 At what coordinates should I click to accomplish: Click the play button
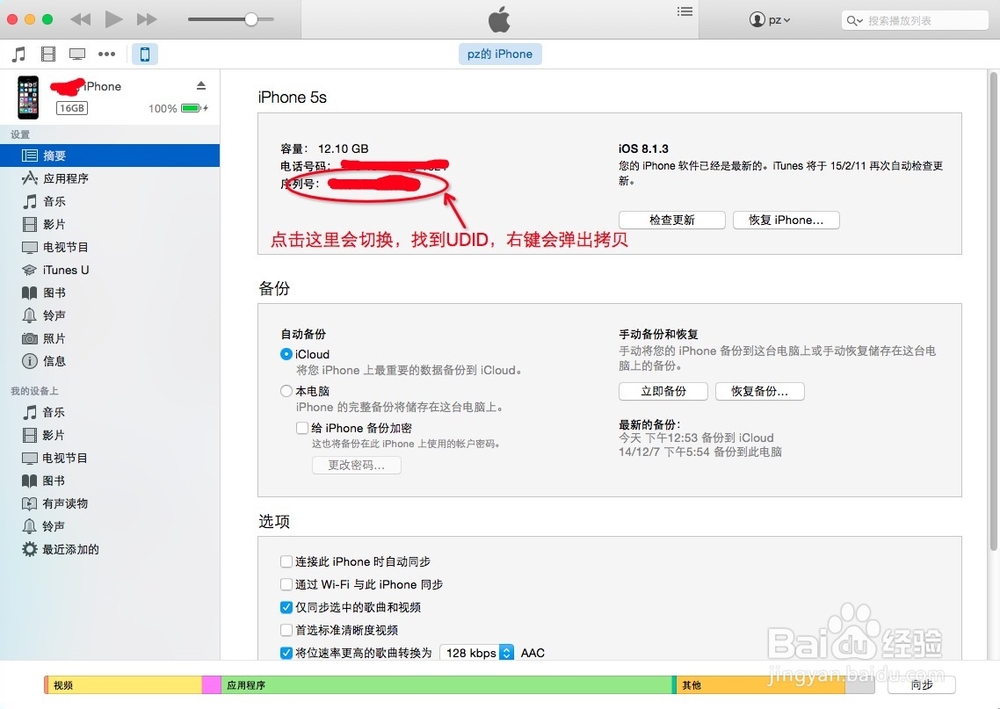click(x=114, y=19)
